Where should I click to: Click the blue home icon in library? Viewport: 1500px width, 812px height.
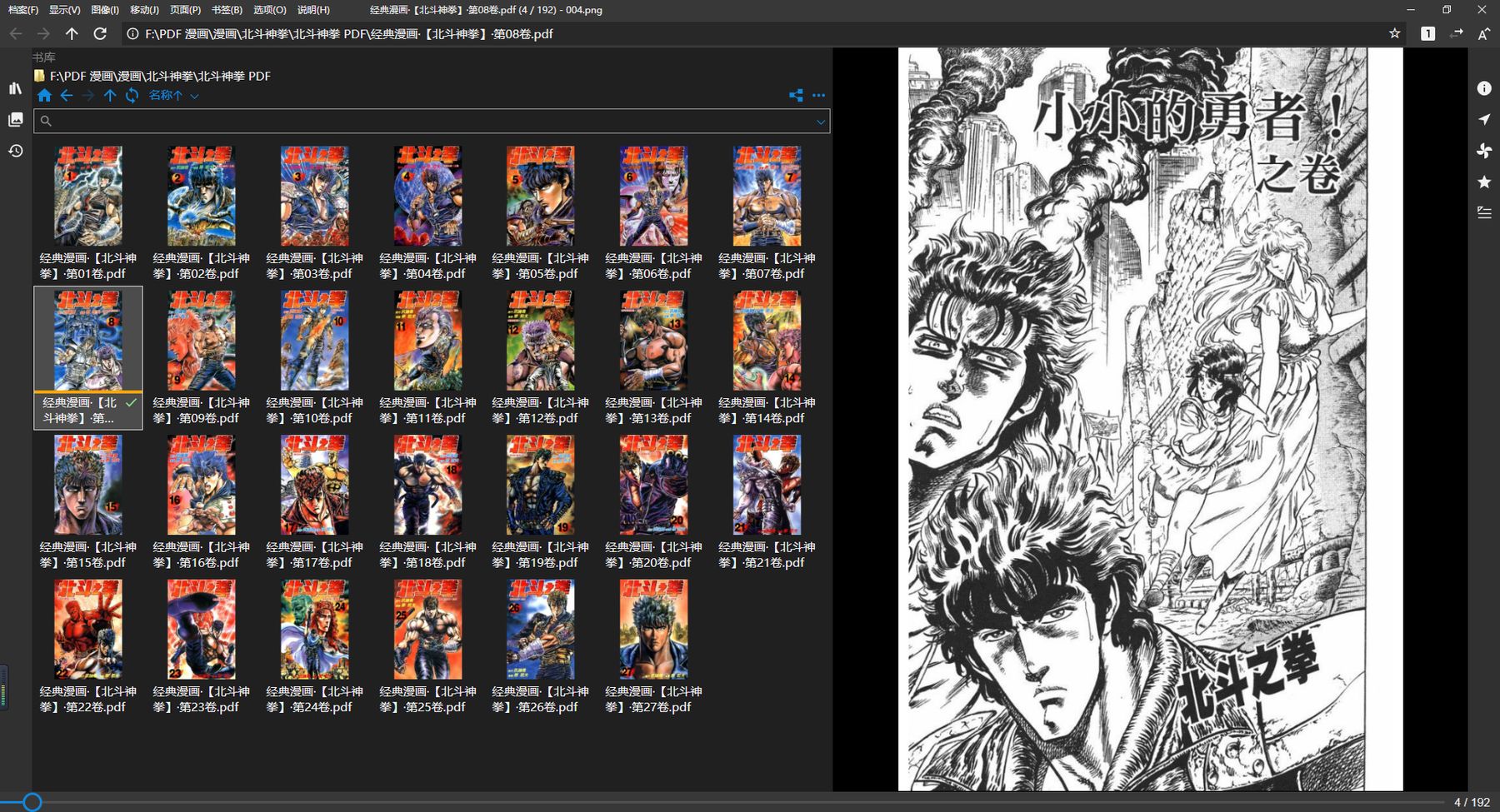[44, 96]
